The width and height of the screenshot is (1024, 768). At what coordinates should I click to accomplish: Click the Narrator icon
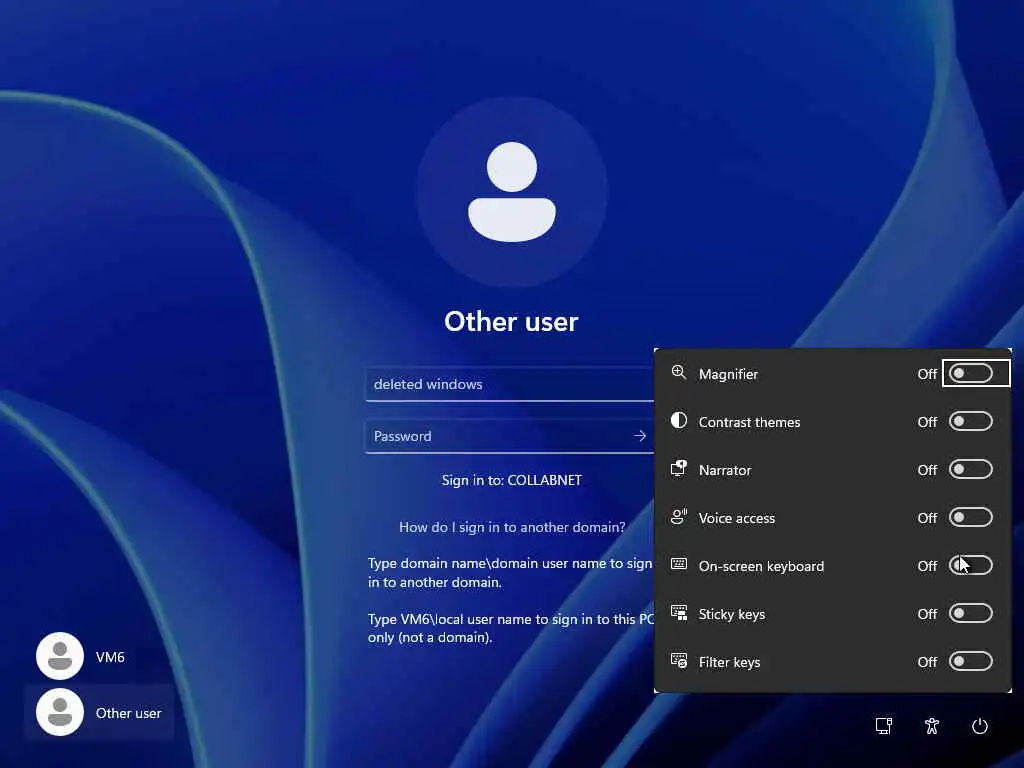tap(679, 468)
